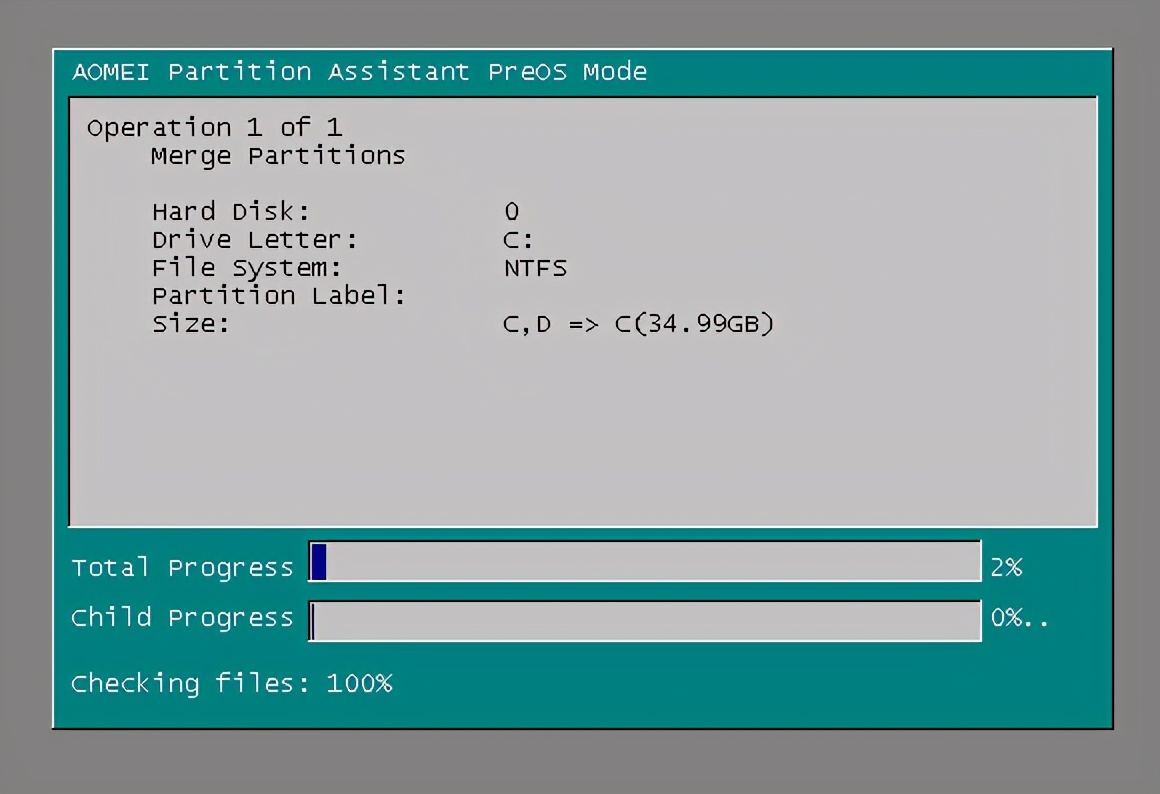1160x794 pixels.
Task: Click the '0%..' child progress value
Action: 1019,618
